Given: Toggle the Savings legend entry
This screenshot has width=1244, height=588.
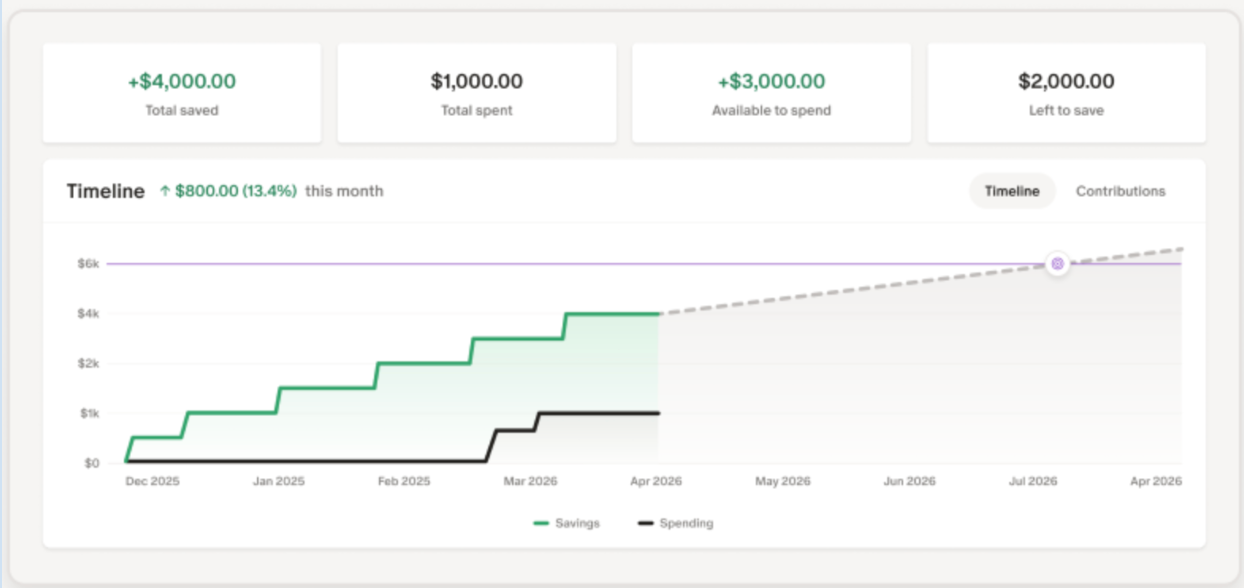Looking at the screenshot, I should 567,523.
